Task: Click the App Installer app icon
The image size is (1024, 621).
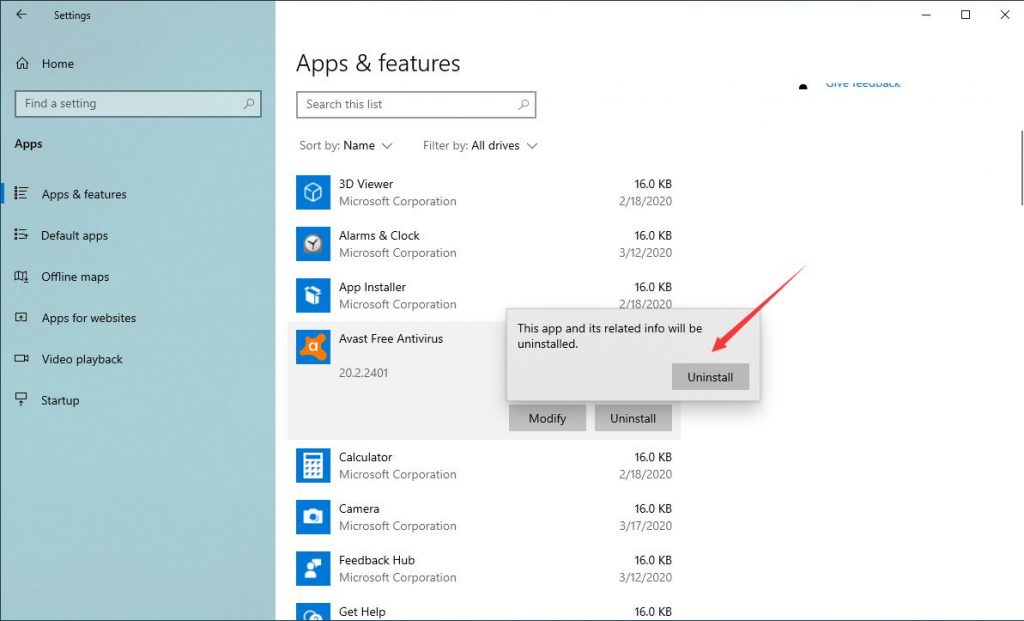Action: tap(313, 295)
